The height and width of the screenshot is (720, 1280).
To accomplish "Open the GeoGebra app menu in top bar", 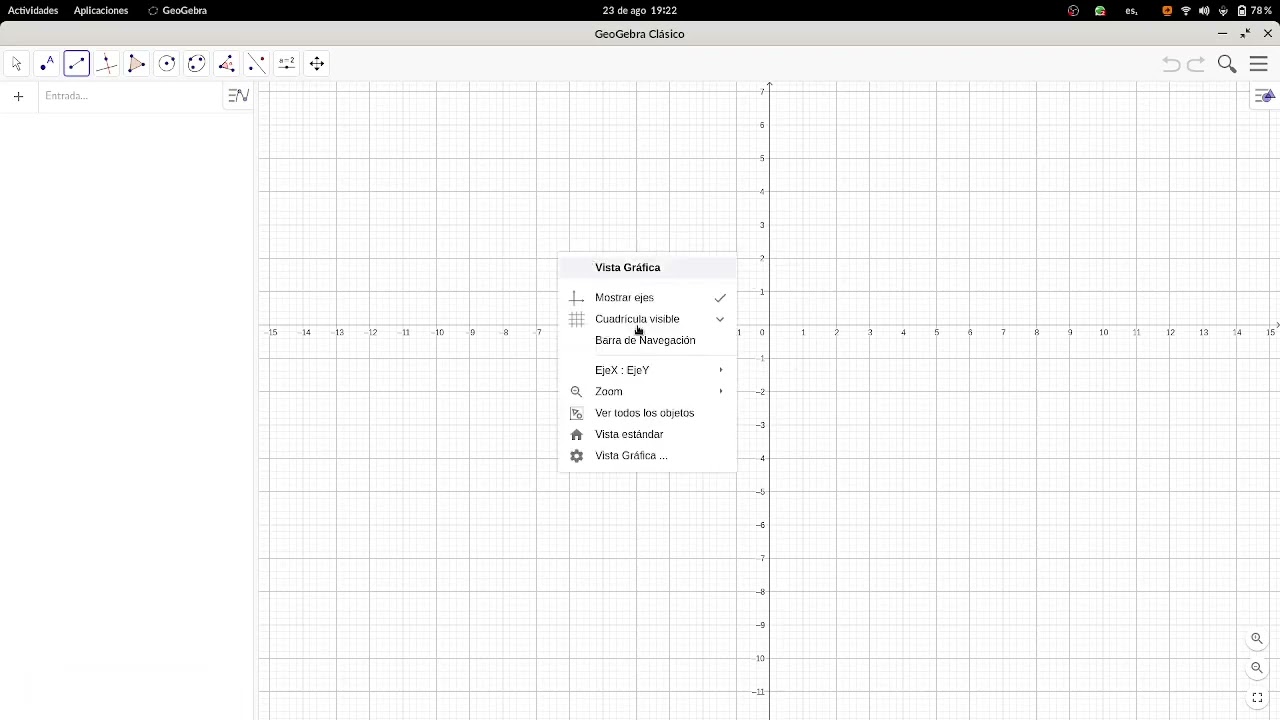I will pyautogui.click(x=177, y=11).
